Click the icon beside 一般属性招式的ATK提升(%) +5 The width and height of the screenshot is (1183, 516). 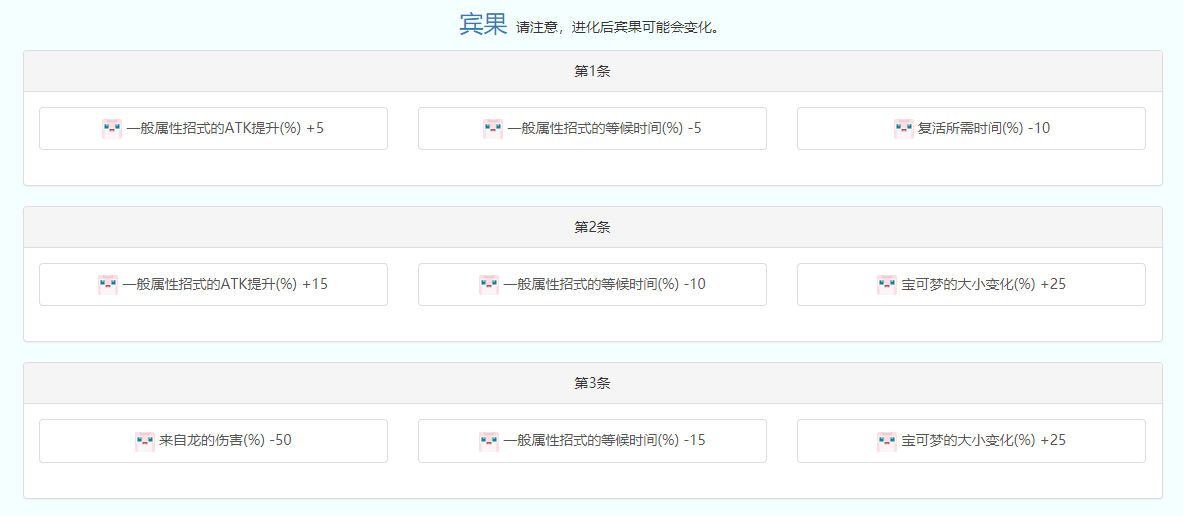111,129
